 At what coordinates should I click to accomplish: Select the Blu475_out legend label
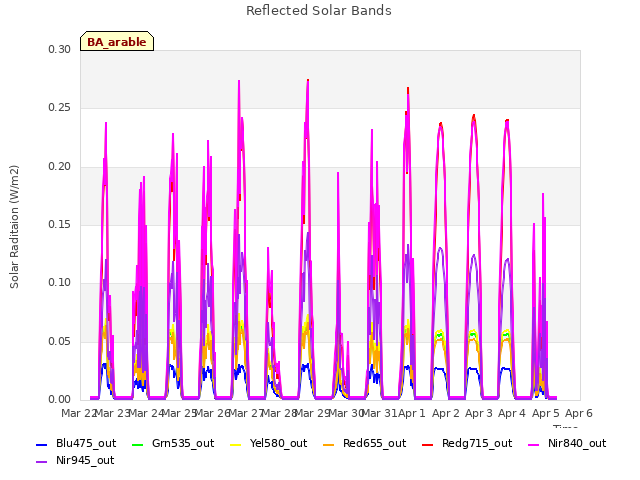pos(86,443)
